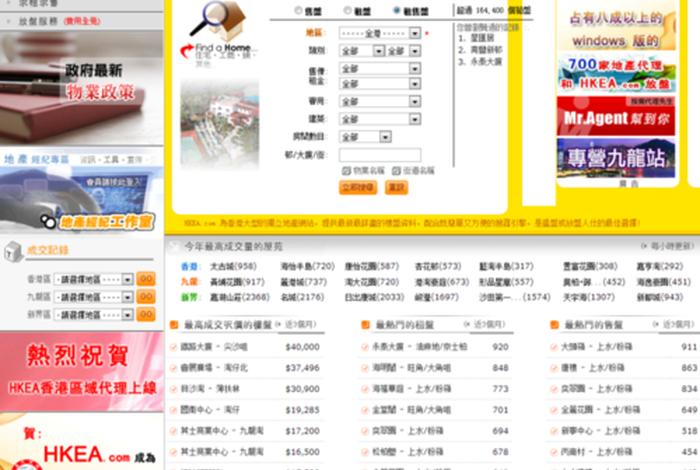Click the check-circle icon on the $19,285 row

coord(174,410)
